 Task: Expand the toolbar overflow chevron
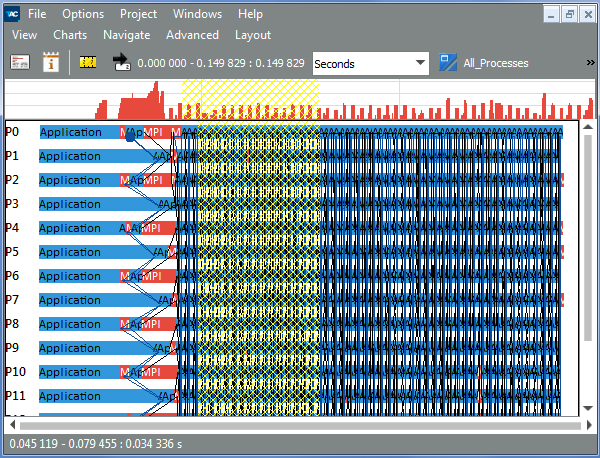click(589, 63)
